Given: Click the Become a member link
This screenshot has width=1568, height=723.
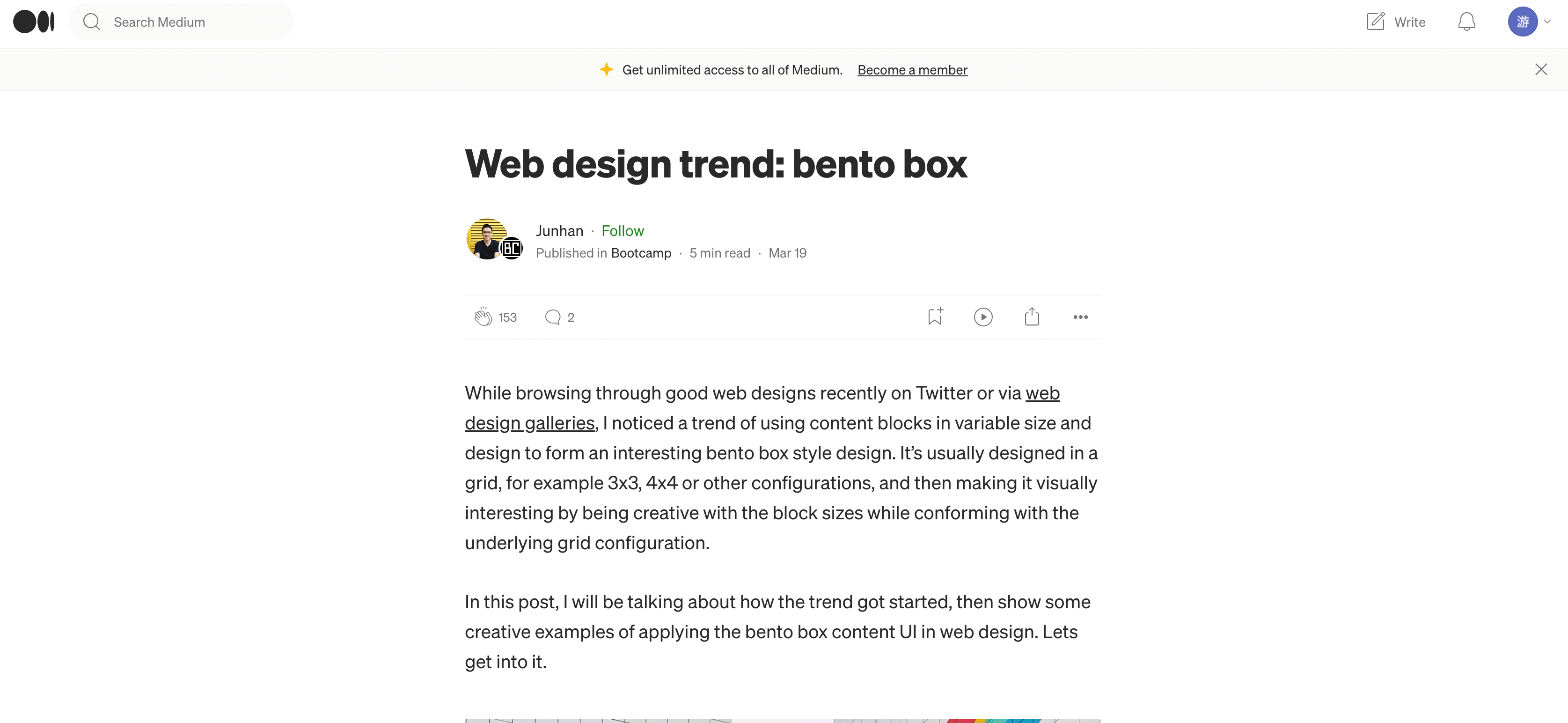Looking at the screenshot, I should pyautogui.click(x=912, y=70).
